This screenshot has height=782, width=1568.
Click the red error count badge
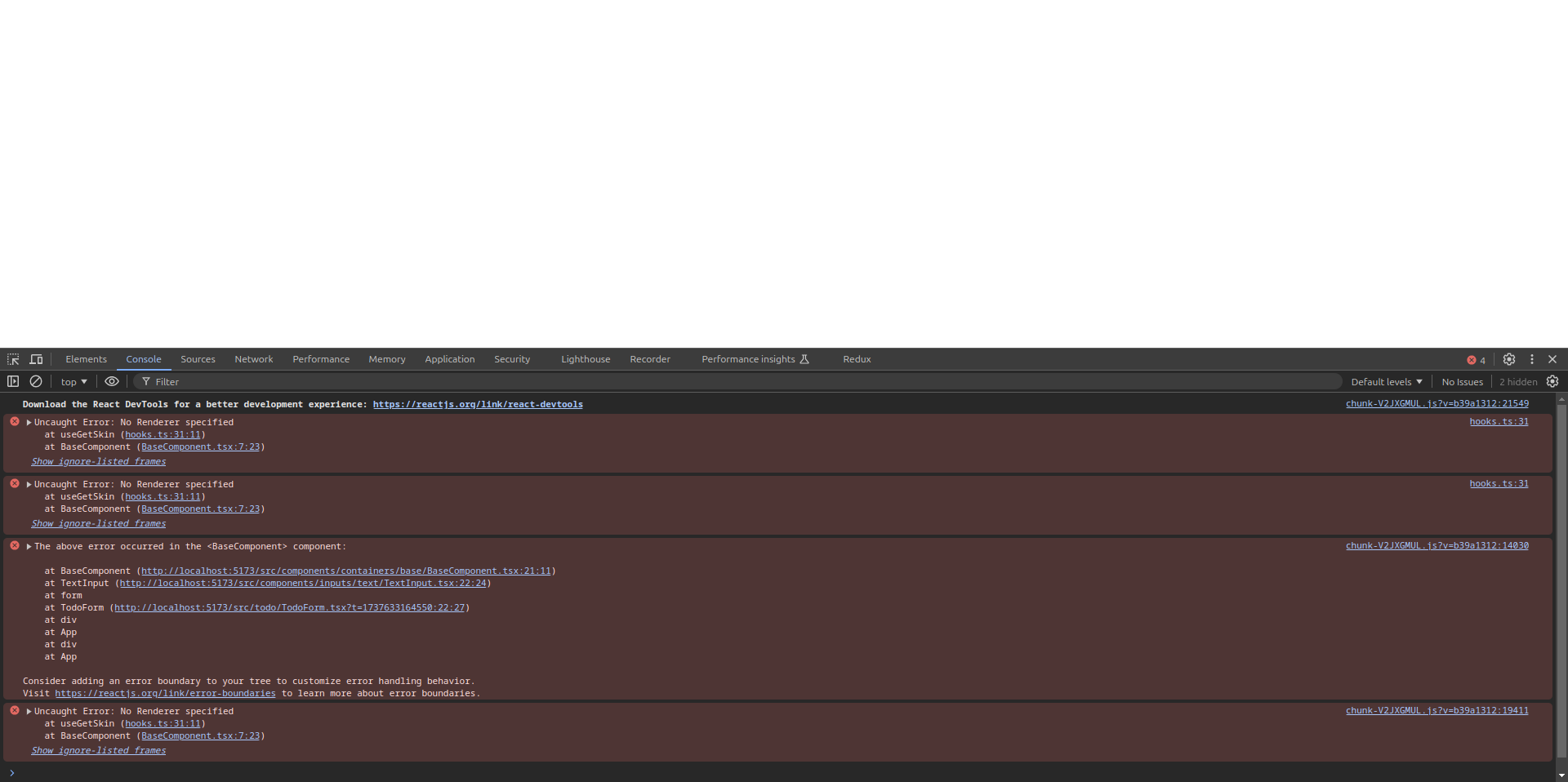(1477, 360)
